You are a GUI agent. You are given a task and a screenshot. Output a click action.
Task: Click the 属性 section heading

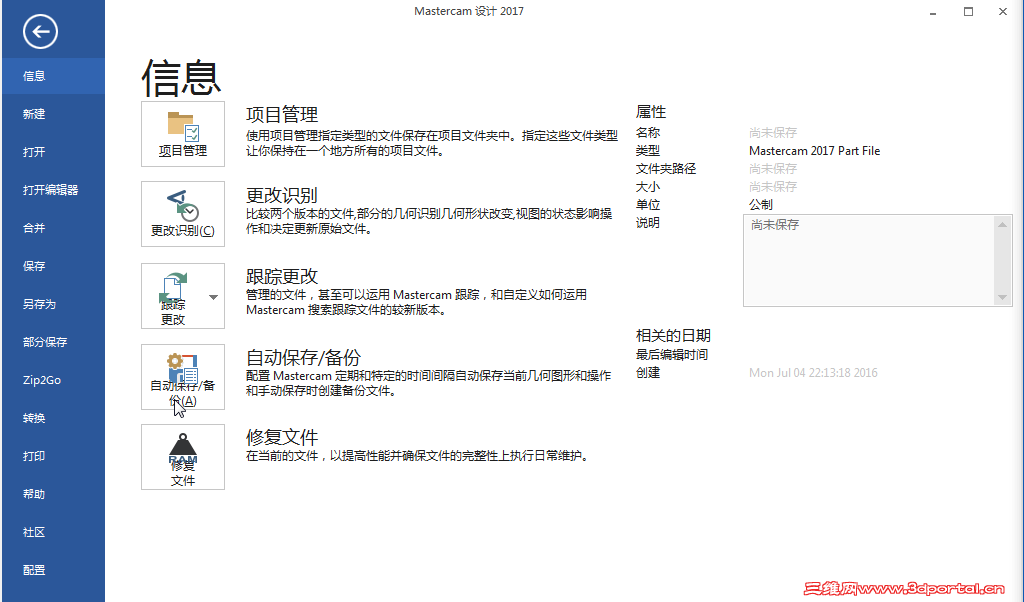pyautogui.click(x=650, y=112)
